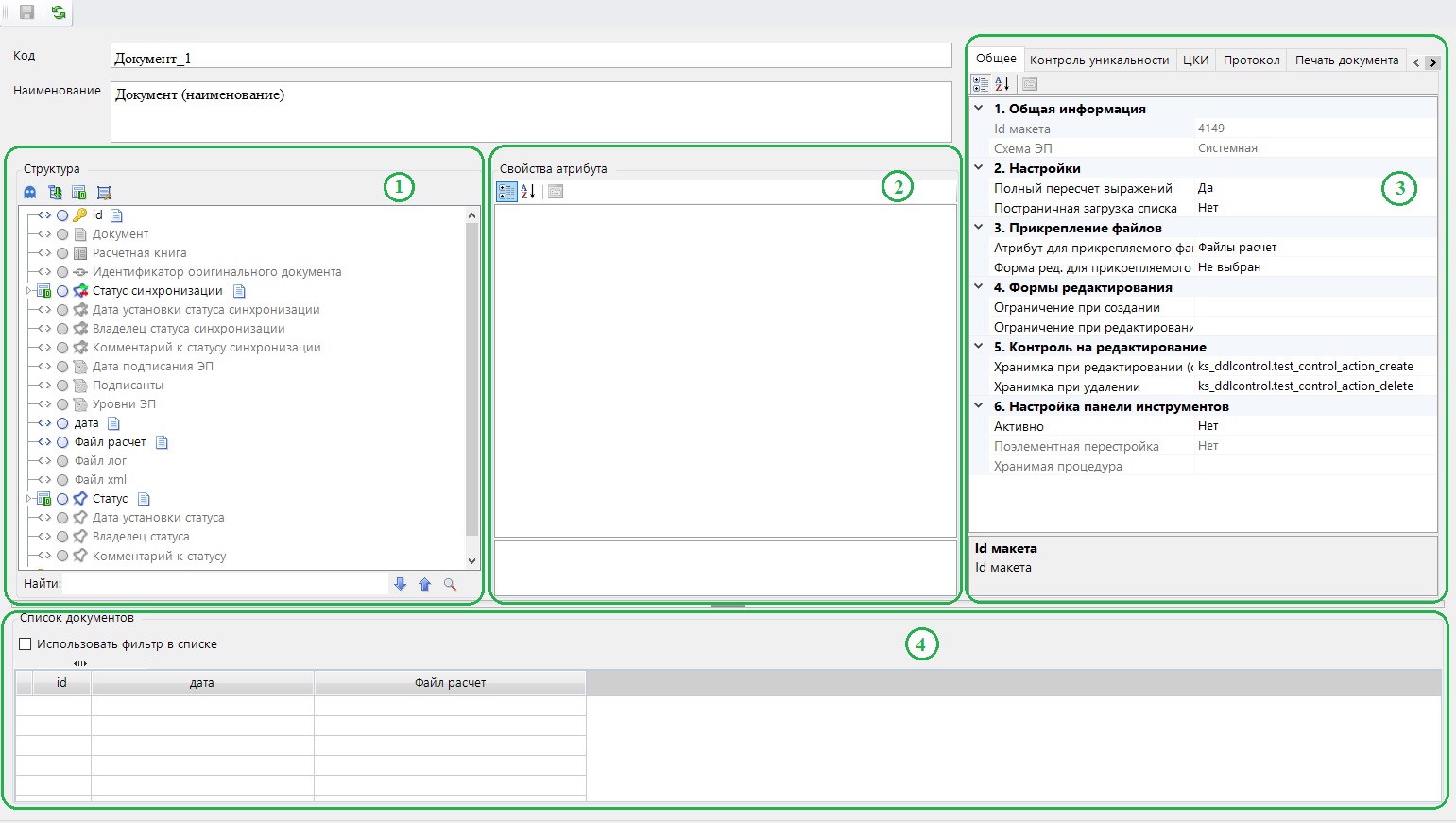Image resolution: width=1456 pixels, height=823 pixels.
Task: Toggle the circle marker next to 'Файл расчет'
Action: click(62, 442)
